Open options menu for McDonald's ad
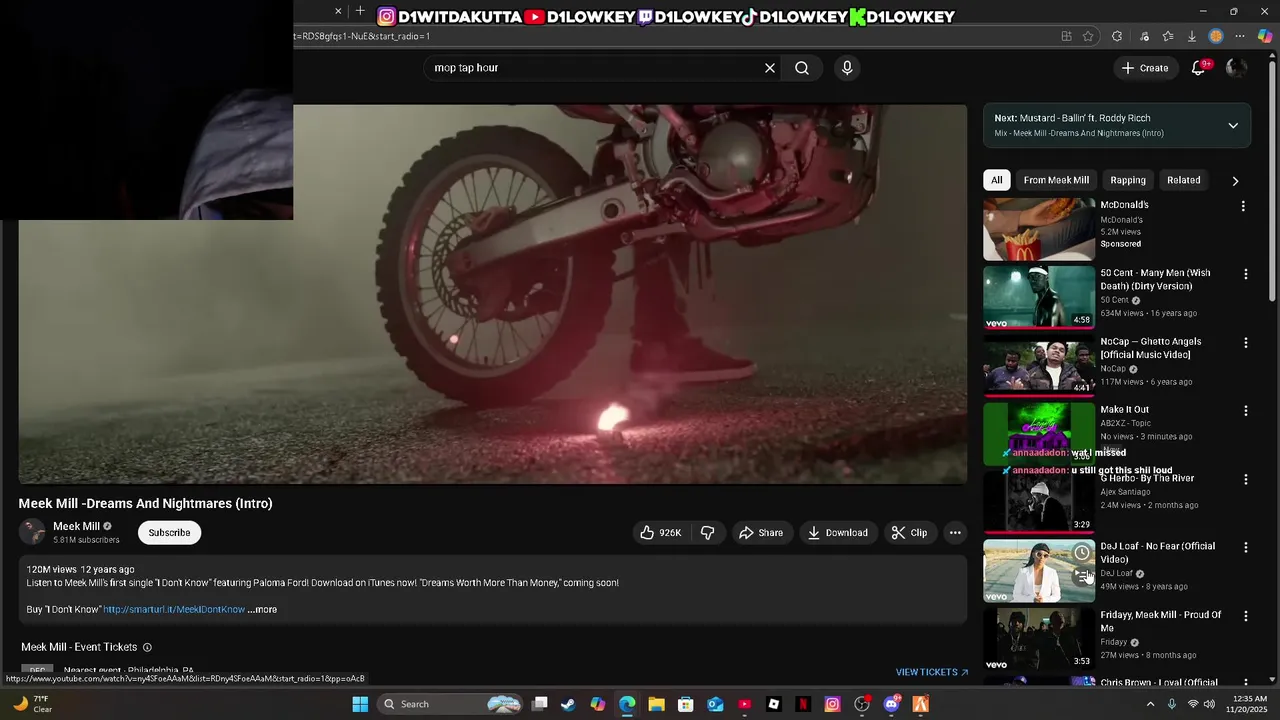 tap(1243, 206)
